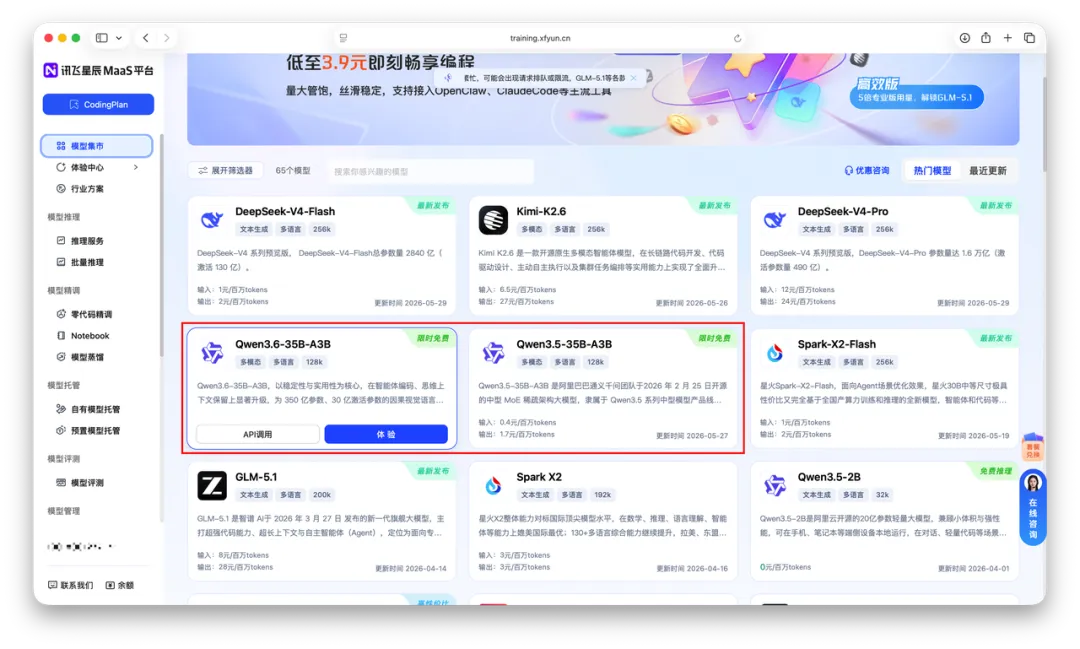Viewport: 1080px width, 649px height.
Task: Expand filters with 展开筛选器
Action: 226,170
